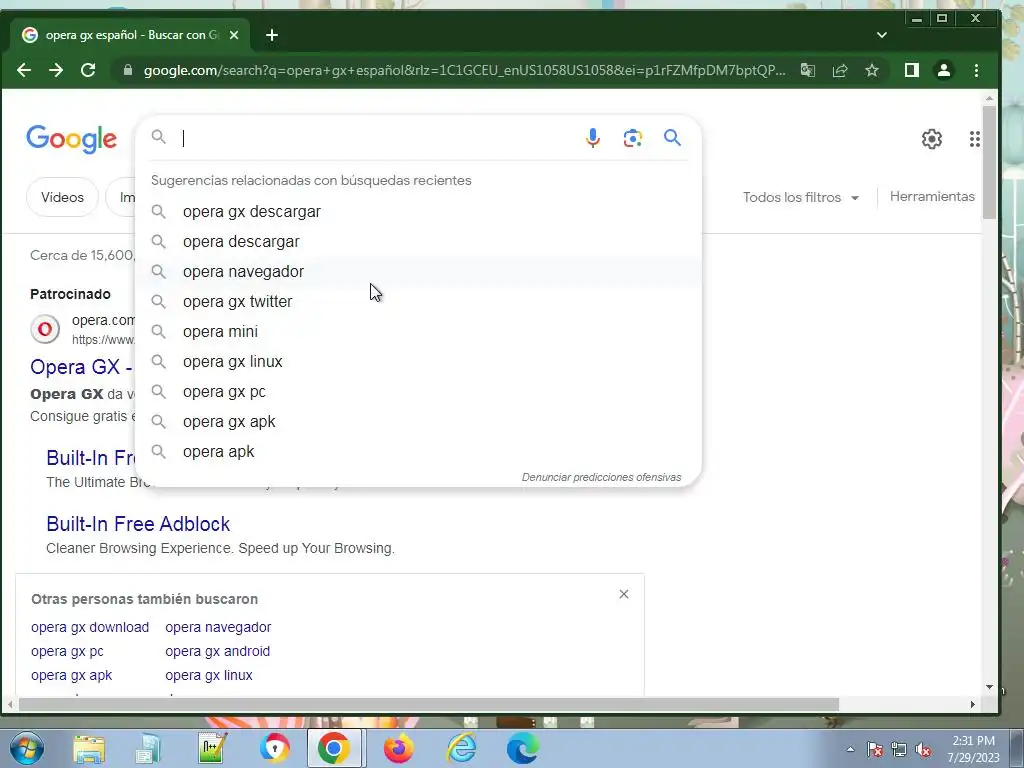Toggle Chrome side panel icon
The width and height of the screenshot is (1024, 768).
coord(912,70)
